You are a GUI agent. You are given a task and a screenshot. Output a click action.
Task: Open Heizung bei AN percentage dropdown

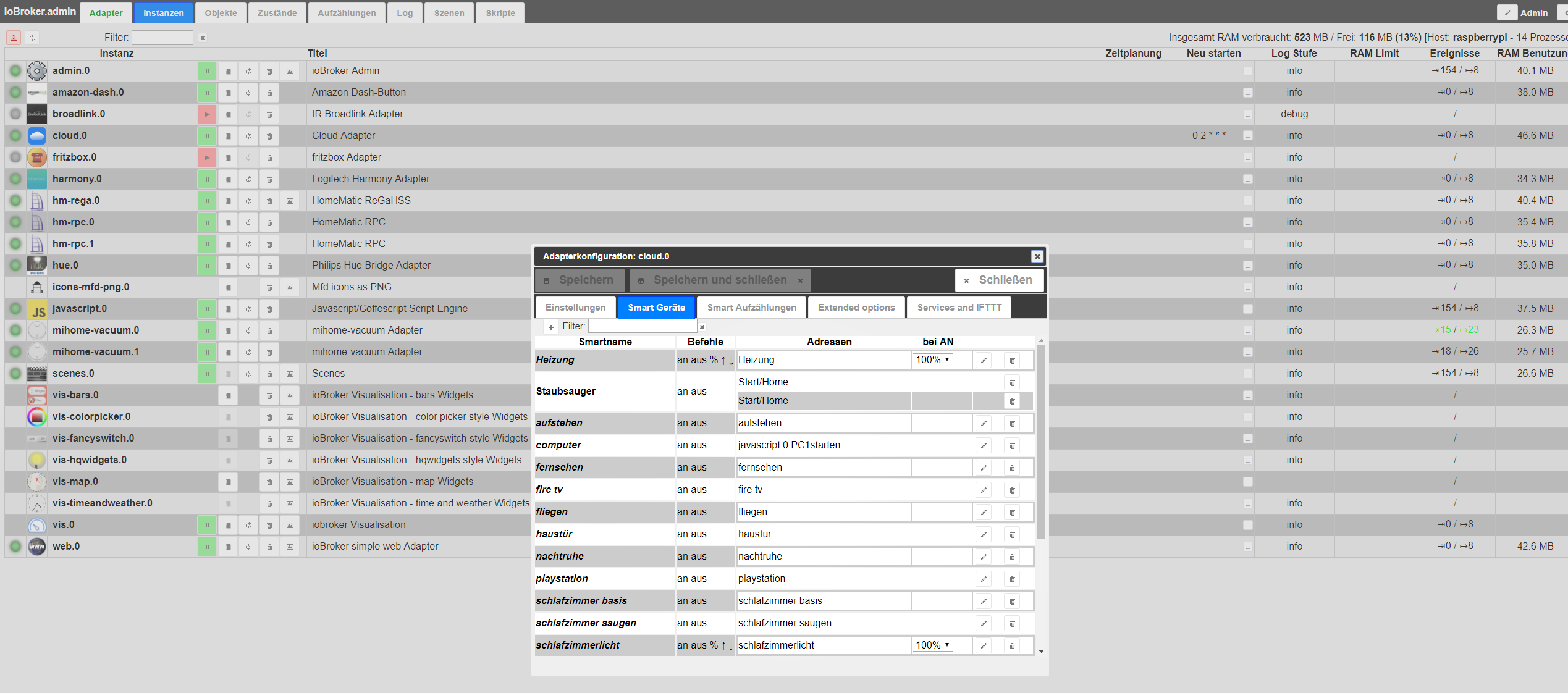(932, 359)
